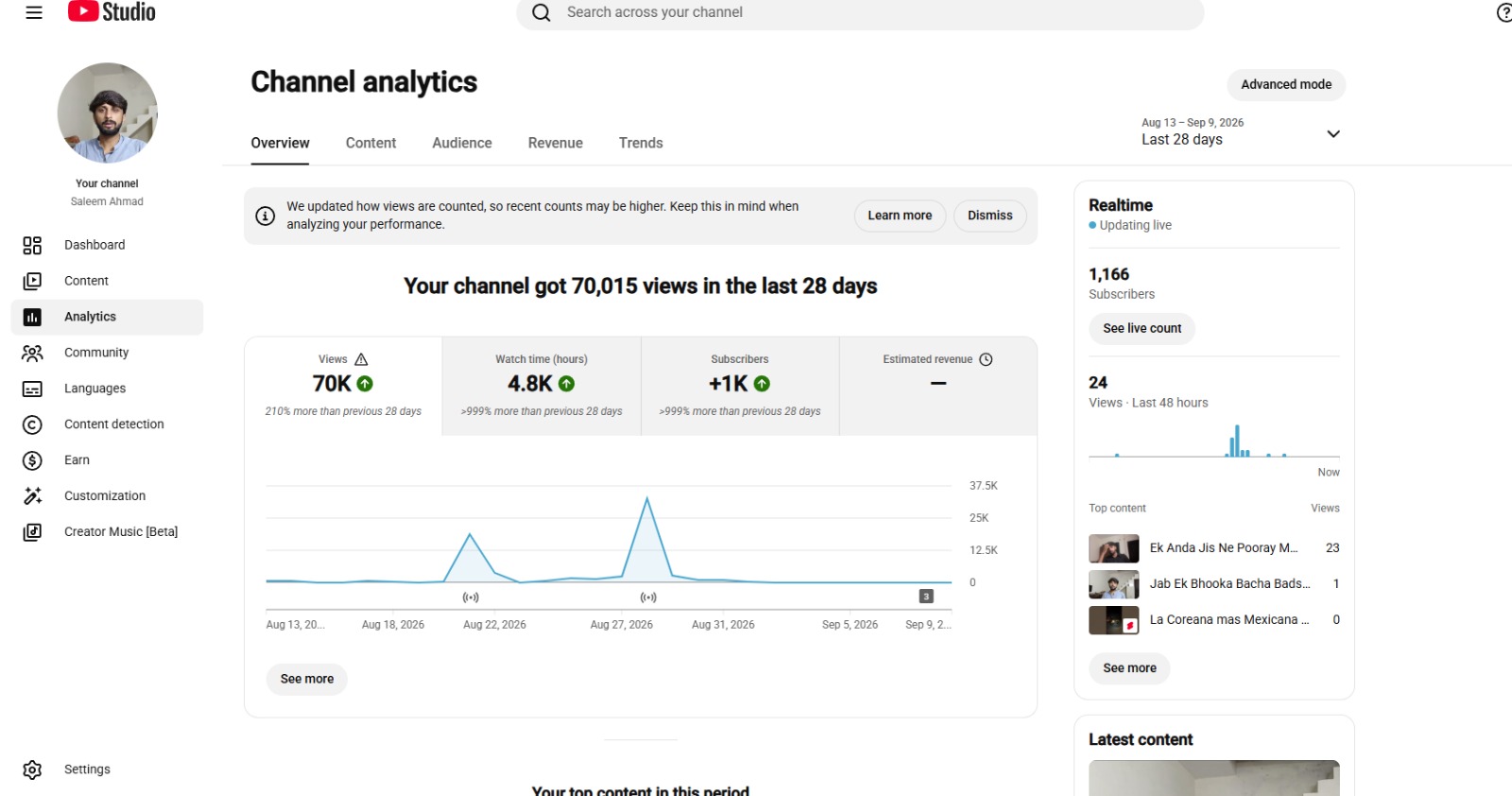Open the La Coreana mas Mexicana video thumbnail
Viewport: 1512px width, 796px height.
tap(1113, 621)
